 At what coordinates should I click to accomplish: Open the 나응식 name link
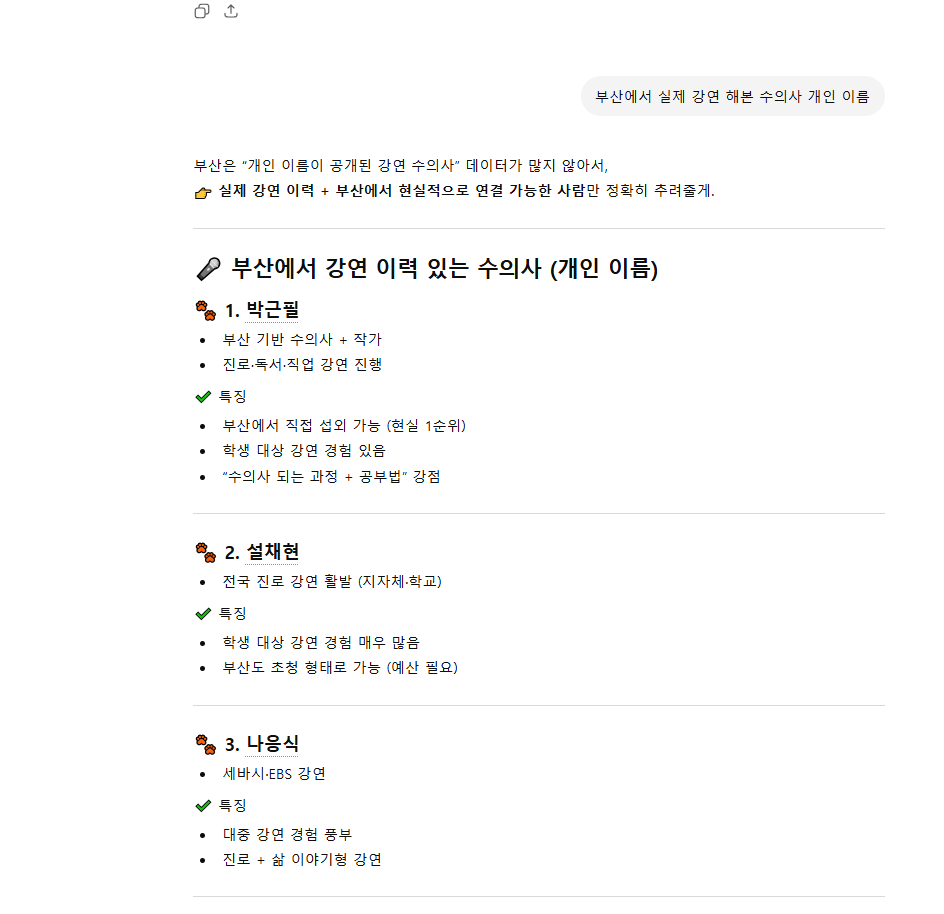click(272, 744)
